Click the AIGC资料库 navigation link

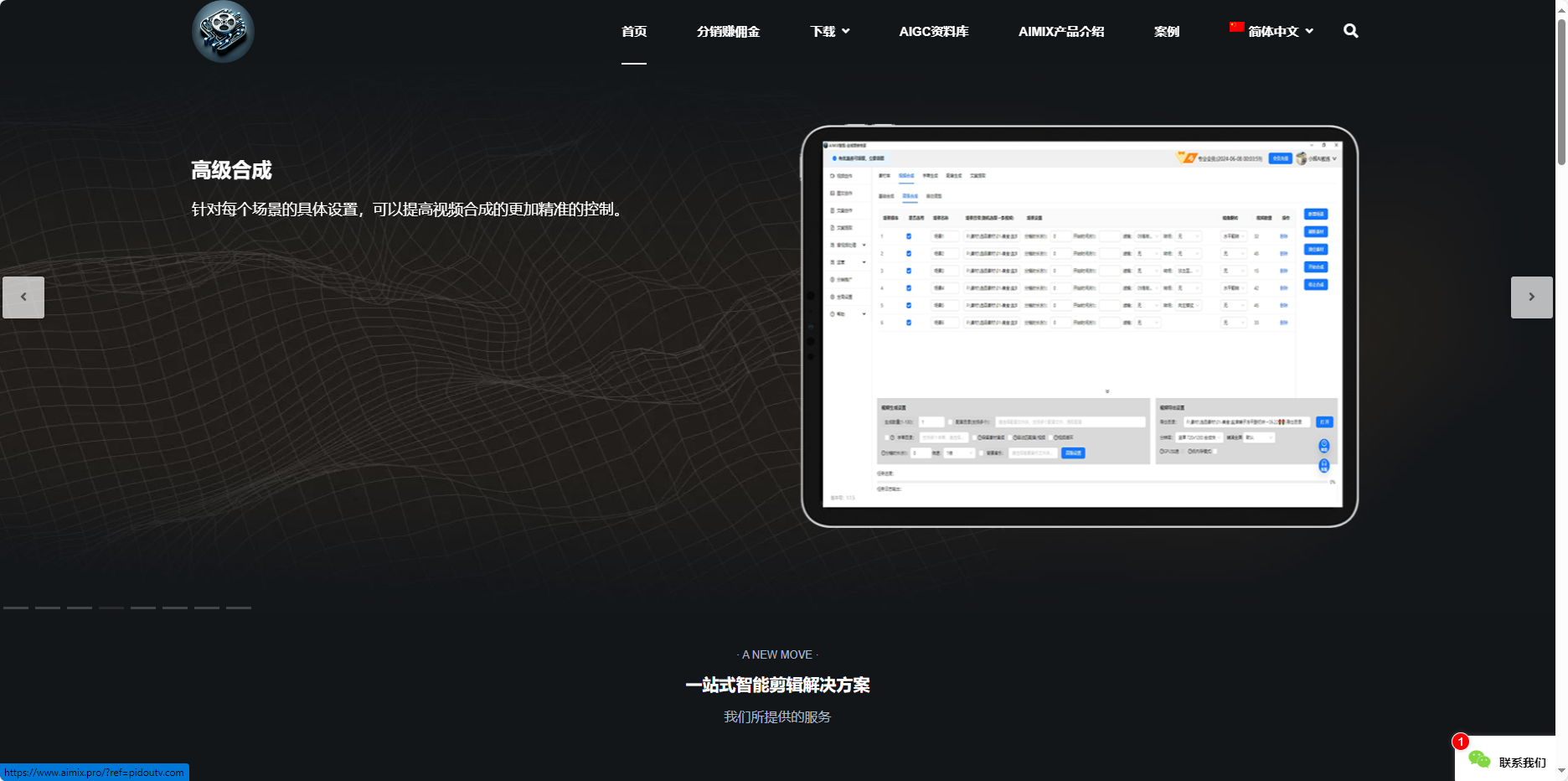click(933, 31)
